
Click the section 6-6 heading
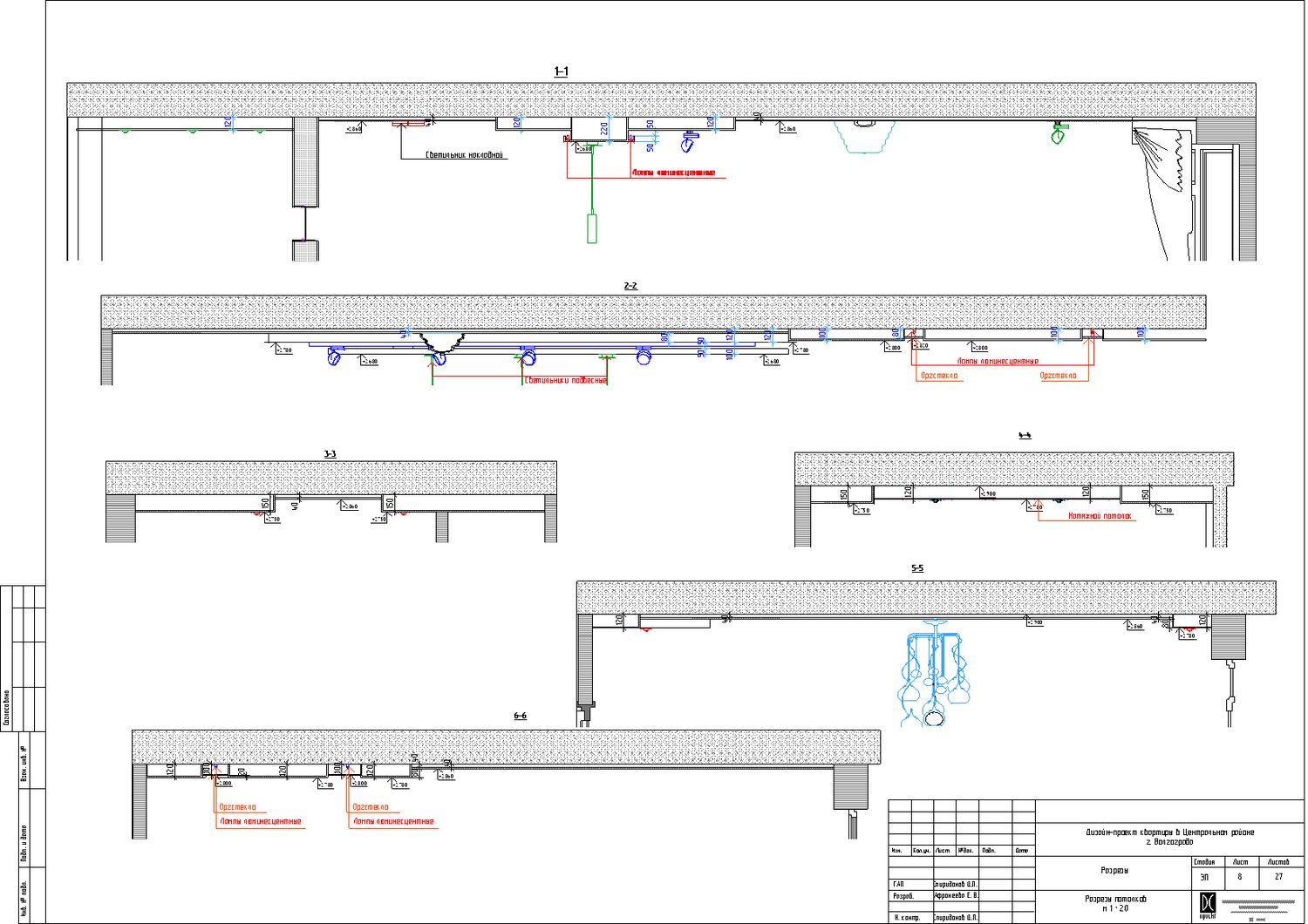click(x=520, y=716)
